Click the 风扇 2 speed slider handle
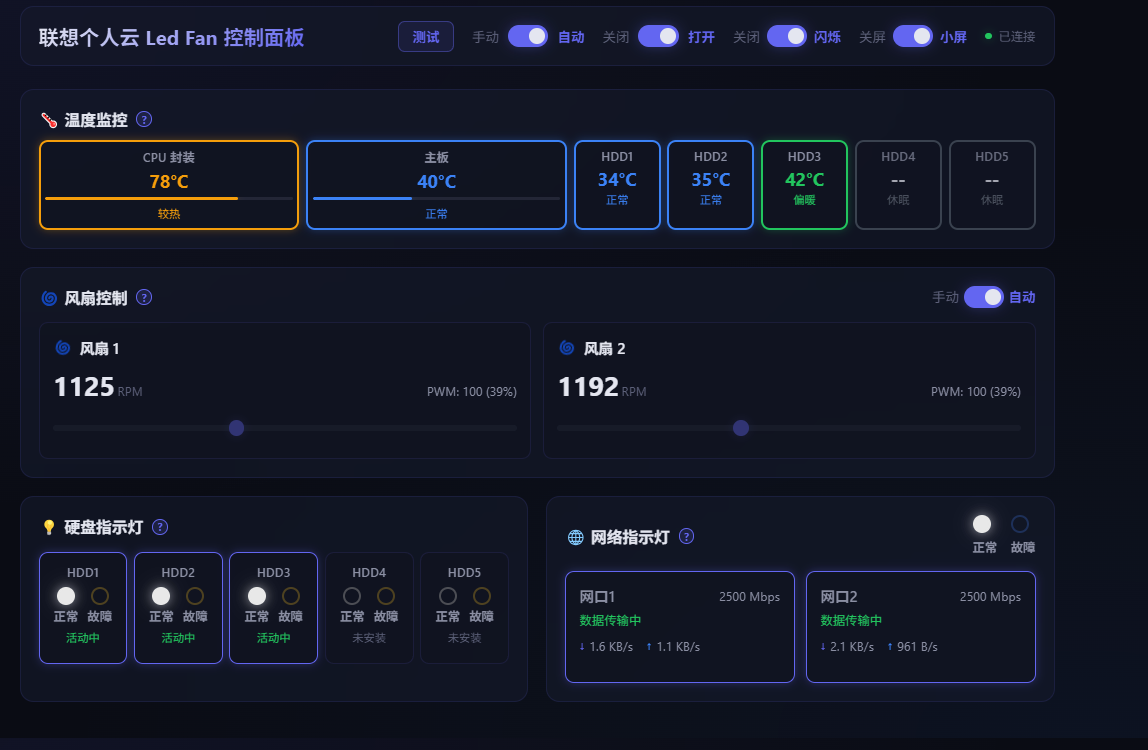This screenshot has height=750, width=1148. coord(741,428)
